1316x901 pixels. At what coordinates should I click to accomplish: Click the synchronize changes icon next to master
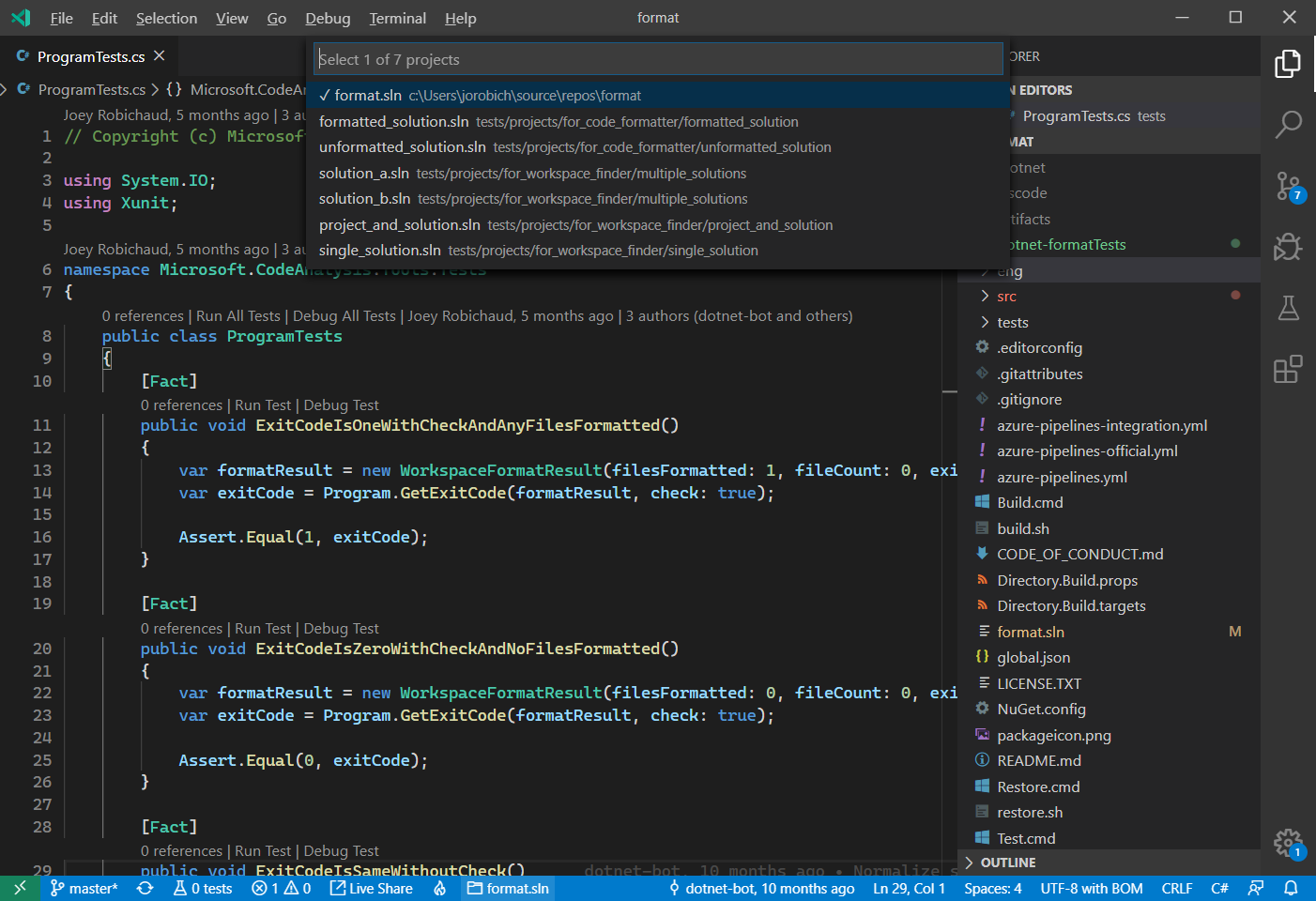coord(145,888)
